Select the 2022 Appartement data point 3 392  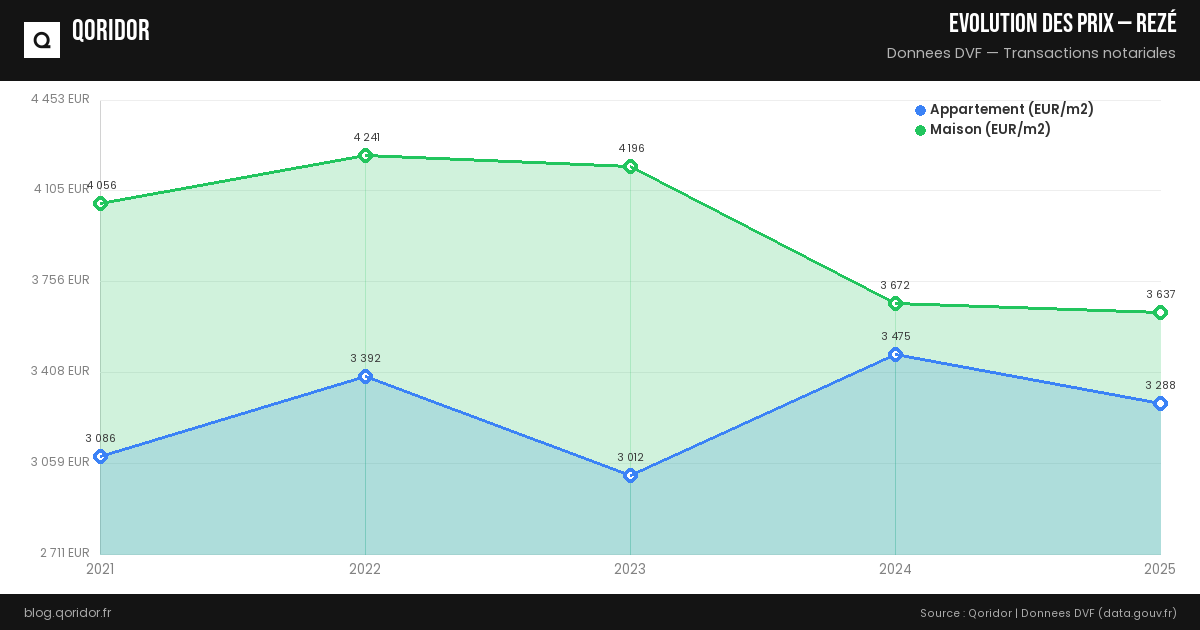pos(365,377)
